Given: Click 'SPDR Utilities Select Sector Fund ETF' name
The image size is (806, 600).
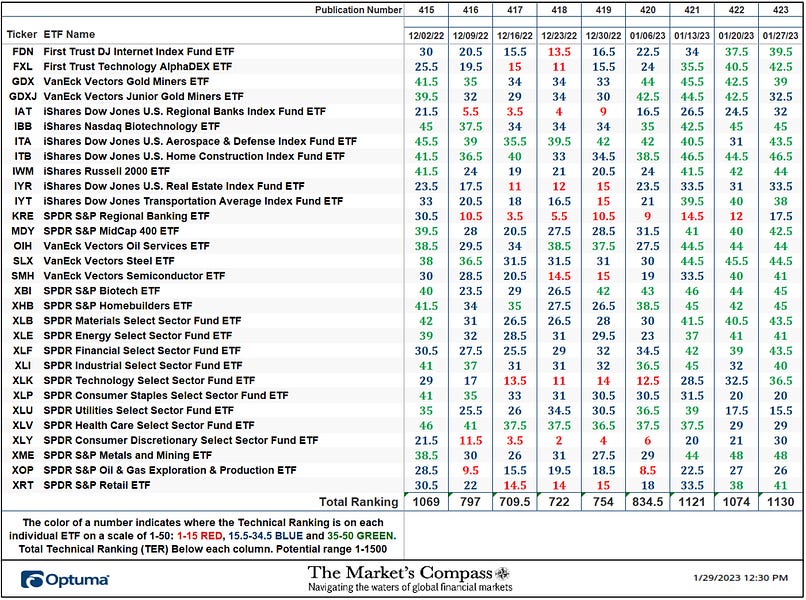Looking at the screenshot, I should (x=139, y=411).
